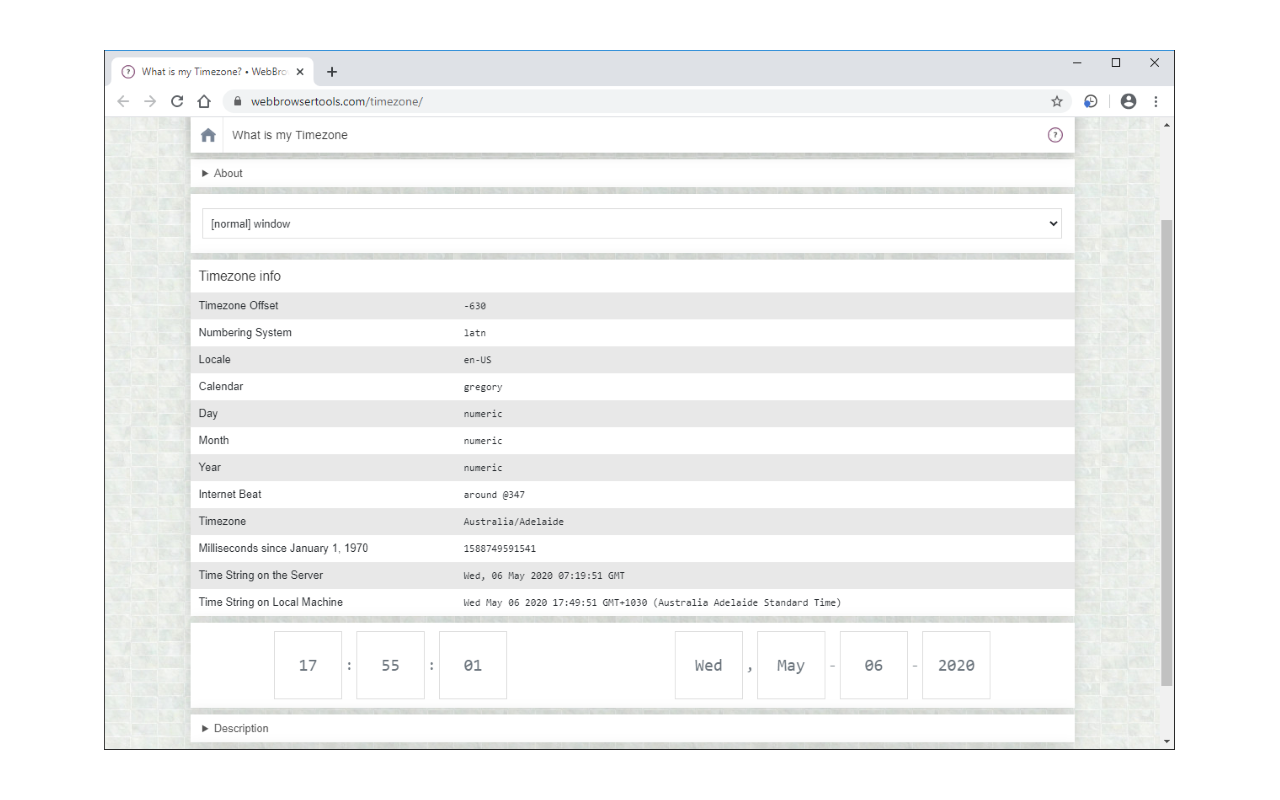Click Internet Beat value around @347
This screenshot has height=800, width=1280.
coord(494,495)
